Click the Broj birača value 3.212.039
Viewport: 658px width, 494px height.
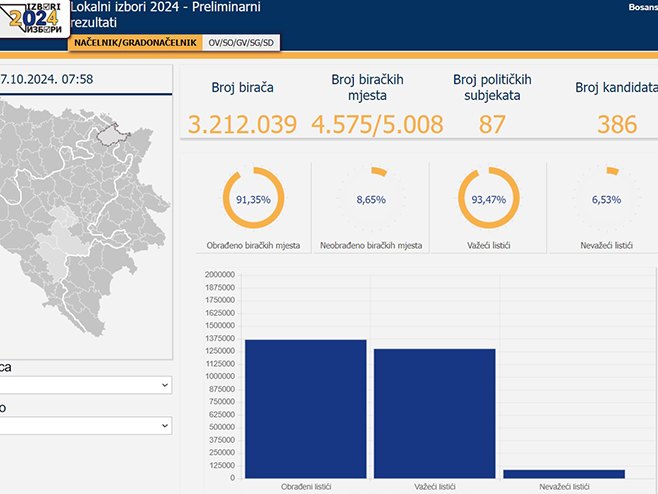coord(243,125)
